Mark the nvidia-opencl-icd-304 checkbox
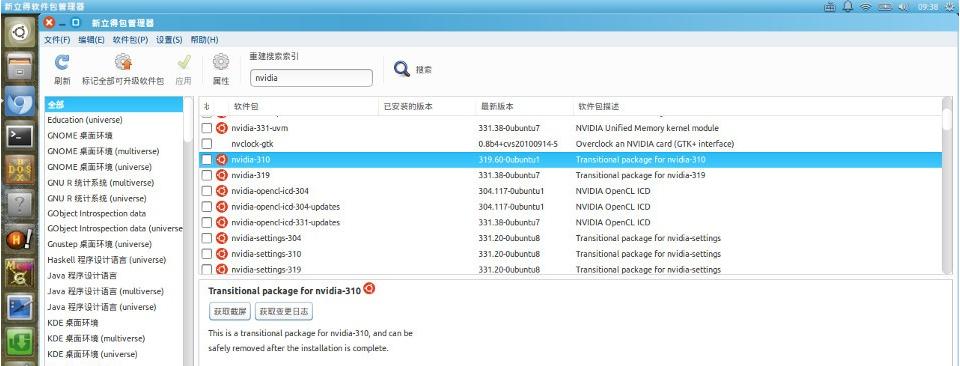 (x=207, y=191)
